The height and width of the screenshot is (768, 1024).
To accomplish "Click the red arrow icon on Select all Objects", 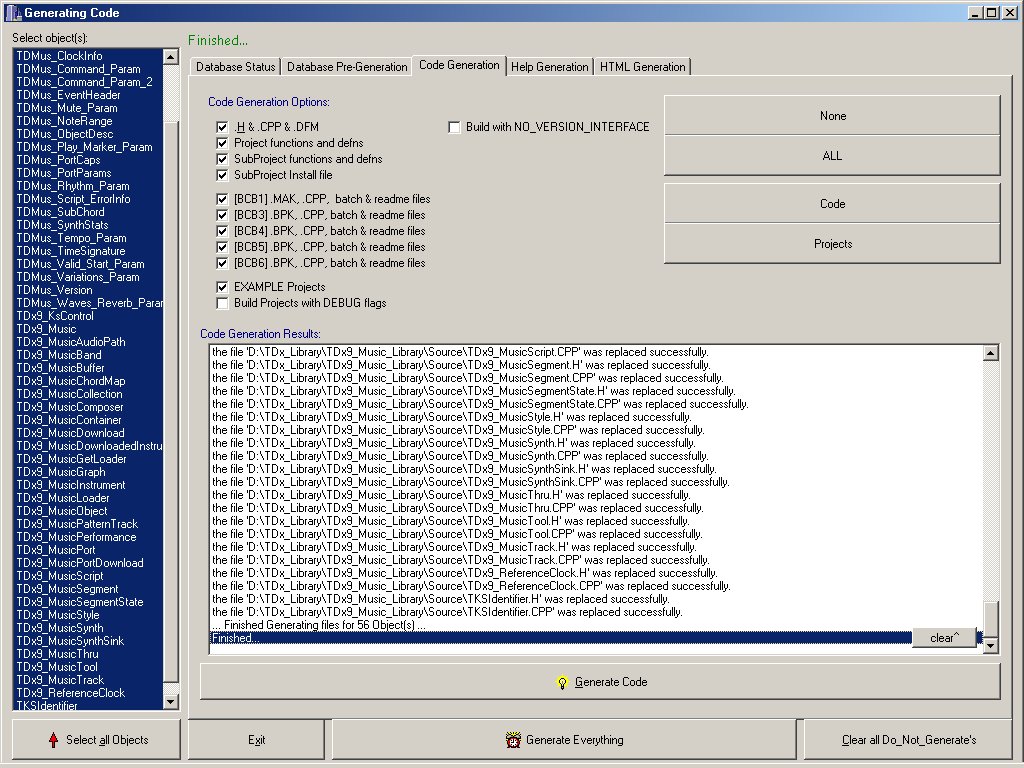I will point(53,740).
